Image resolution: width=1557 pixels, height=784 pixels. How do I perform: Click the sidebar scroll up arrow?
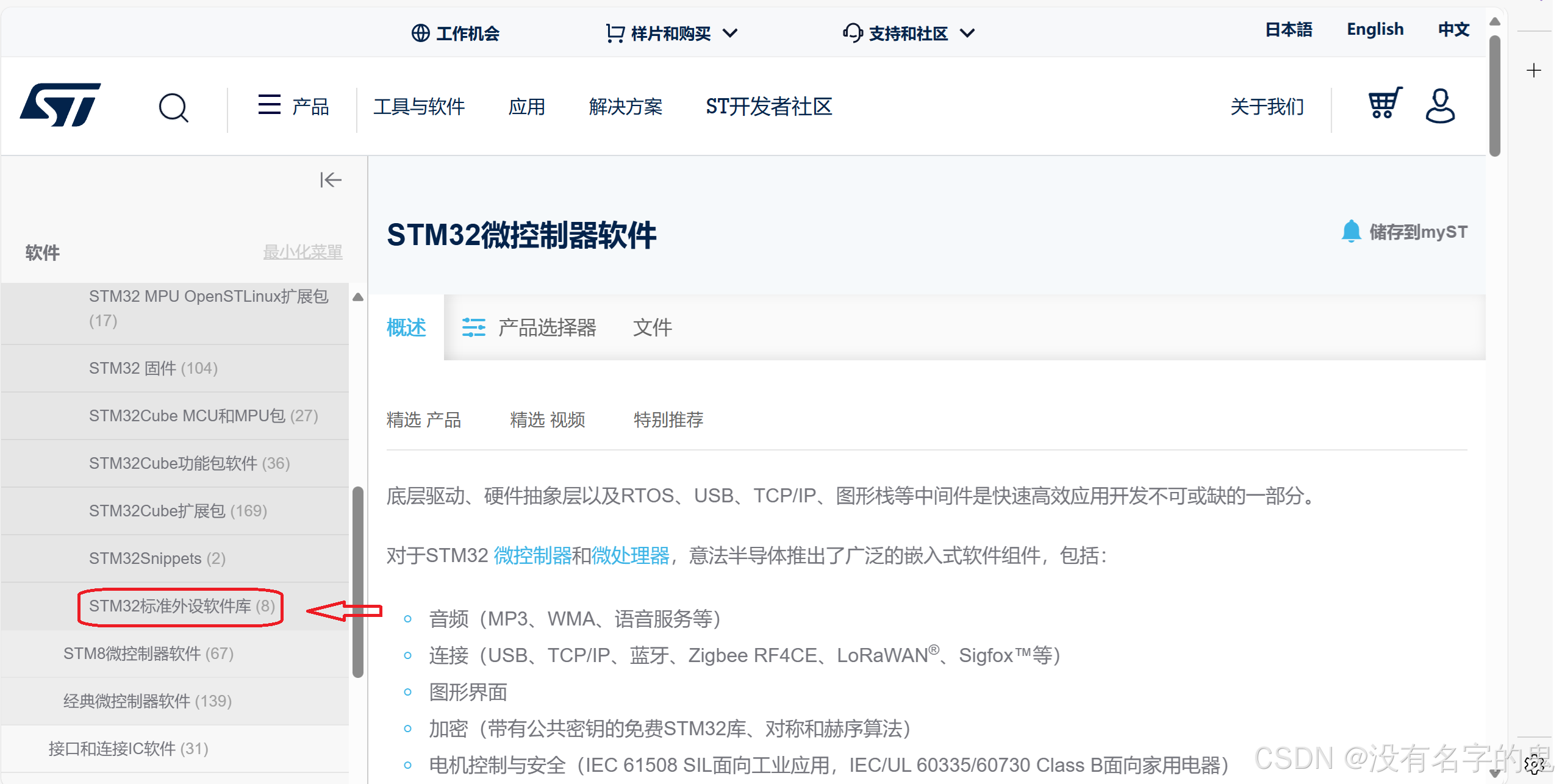click(358, 297)
